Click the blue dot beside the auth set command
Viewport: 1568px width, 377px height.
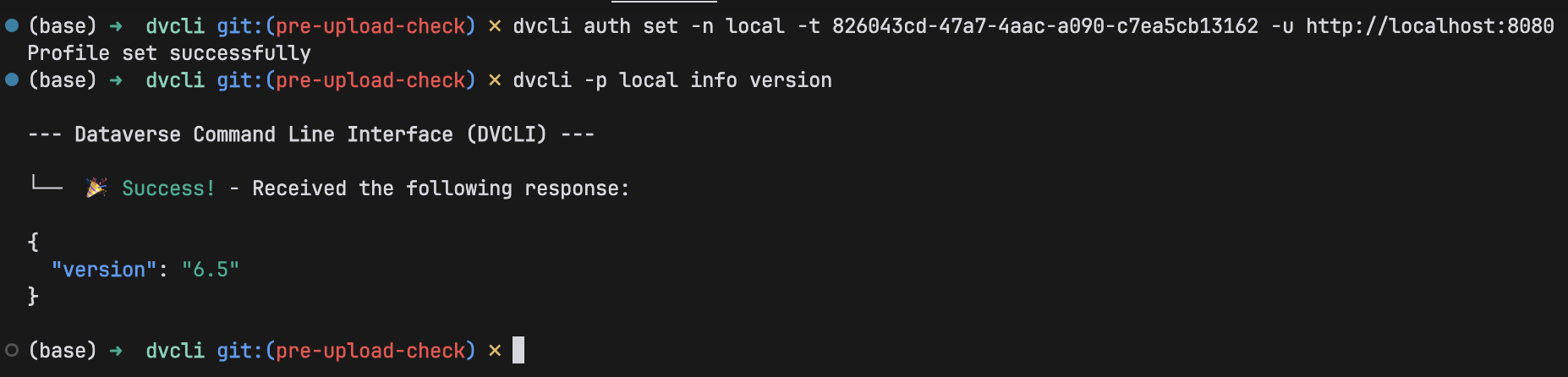pyautogui.click(x=12, y=26)
